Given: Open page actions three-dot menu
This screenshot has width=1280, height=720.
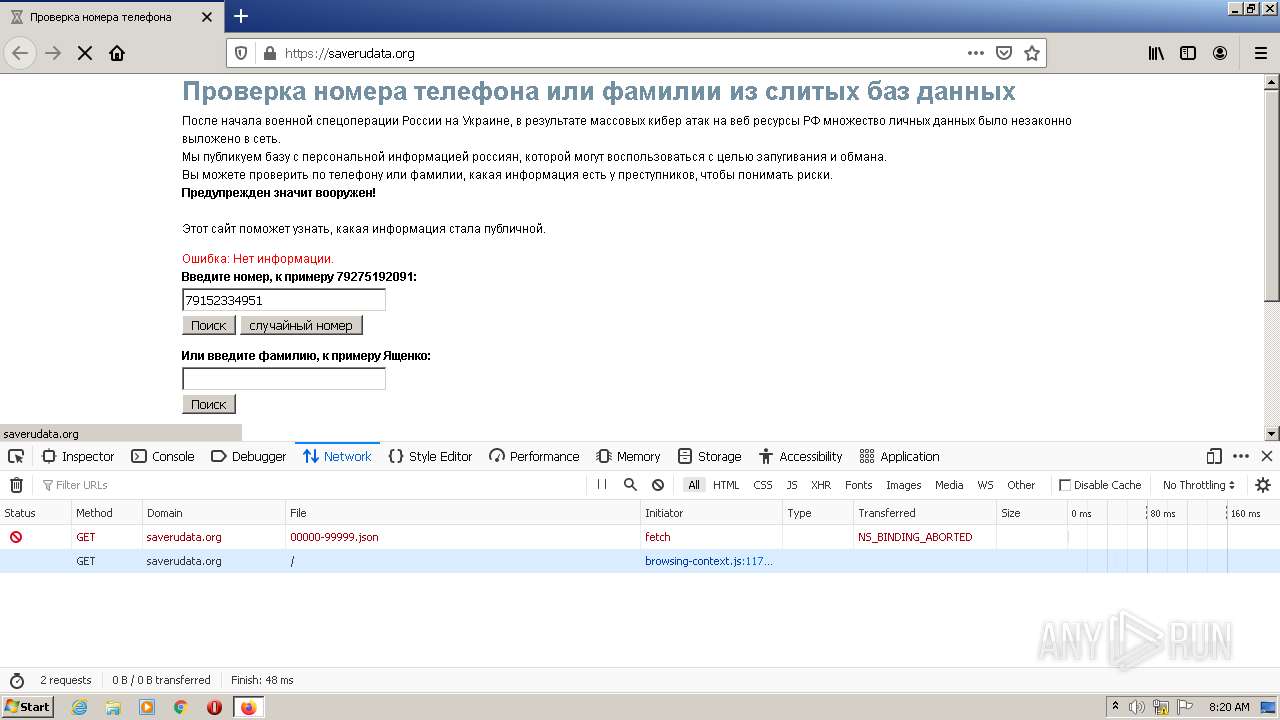Looking at the screenshot, I should 975,53.
